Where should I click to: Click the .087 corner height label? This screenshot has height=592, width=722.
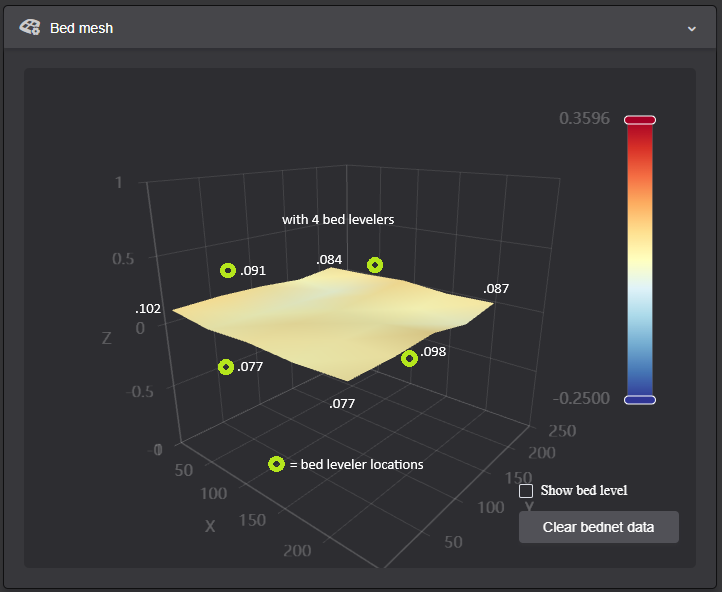point(496,289)
